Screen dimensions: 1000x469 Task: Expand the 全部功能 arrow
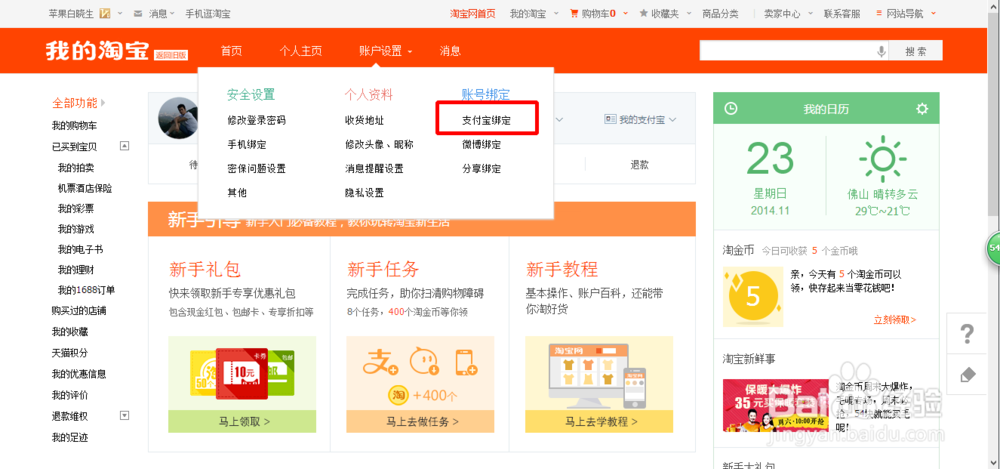(x=103, y=102)
